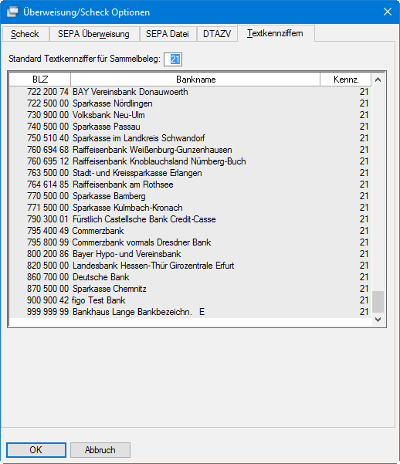Select Bankhaus Lange Bankbezeichn. row
Image resolution: width=400 pixels, height=464 pixels.
[x=190, y=312]
